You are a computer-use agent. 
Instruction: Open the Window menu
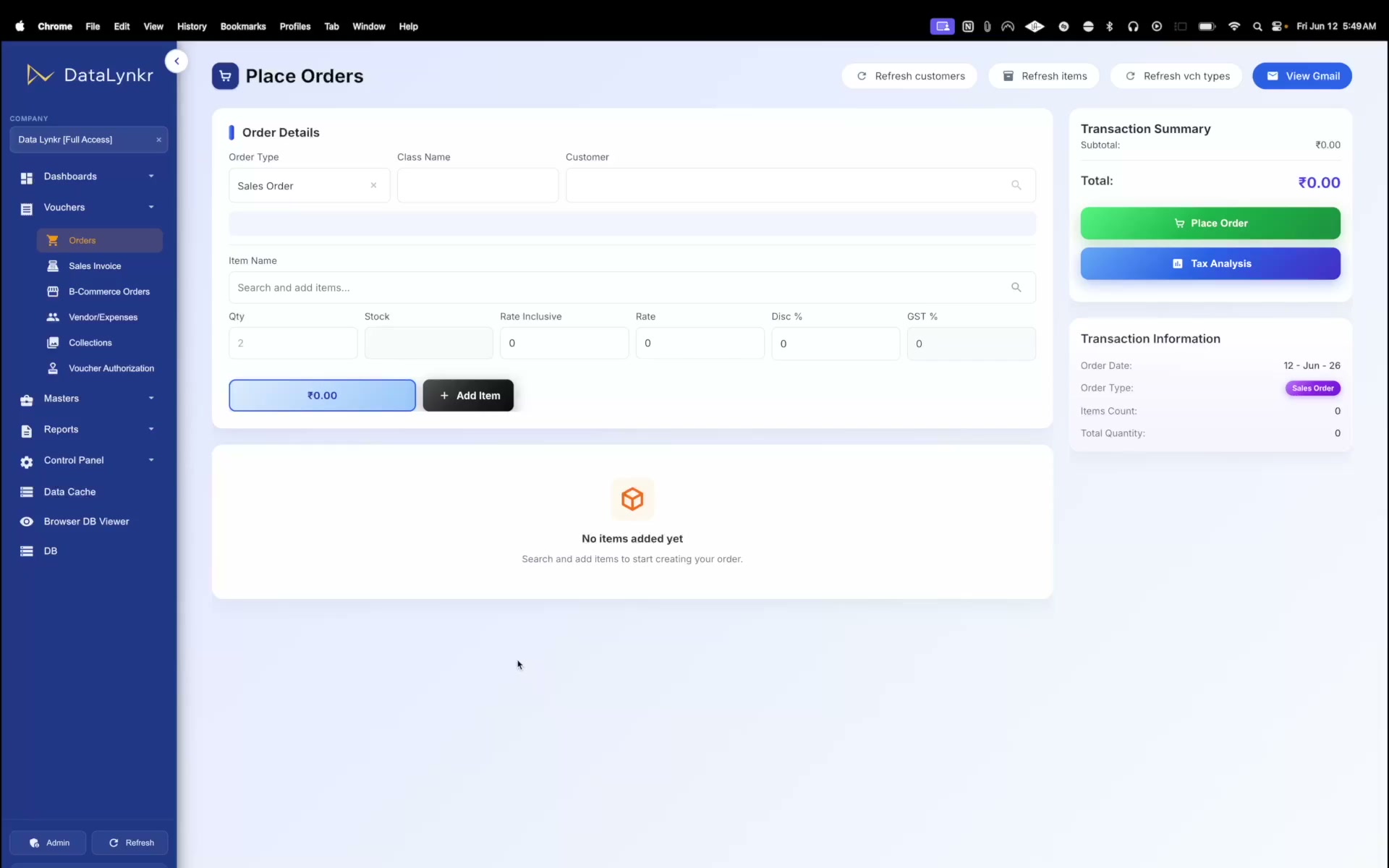pyautogui.click(x=369, y=26)
